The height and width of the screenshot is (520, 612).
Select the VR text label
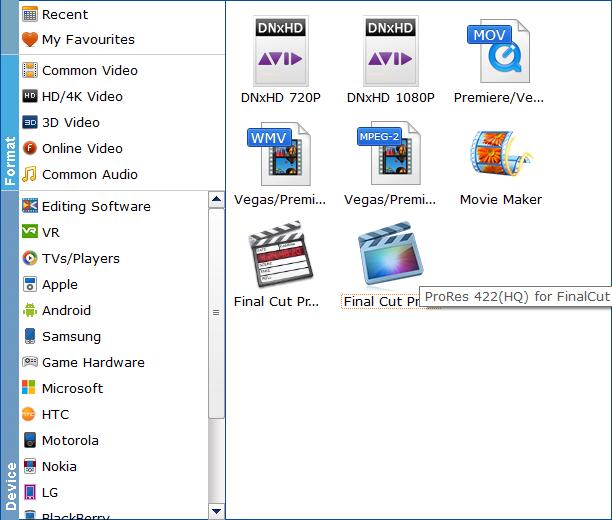coord(51,232)
